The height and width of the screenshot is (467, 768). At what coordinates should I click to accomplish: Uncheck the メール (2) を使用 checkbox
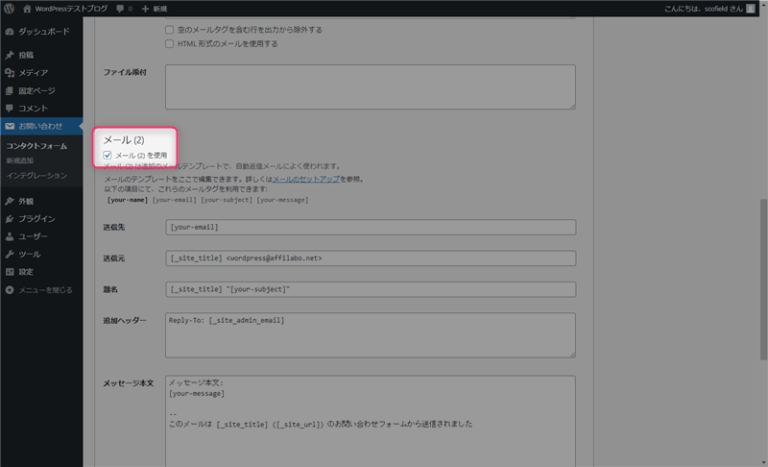(x=108, y=156)
